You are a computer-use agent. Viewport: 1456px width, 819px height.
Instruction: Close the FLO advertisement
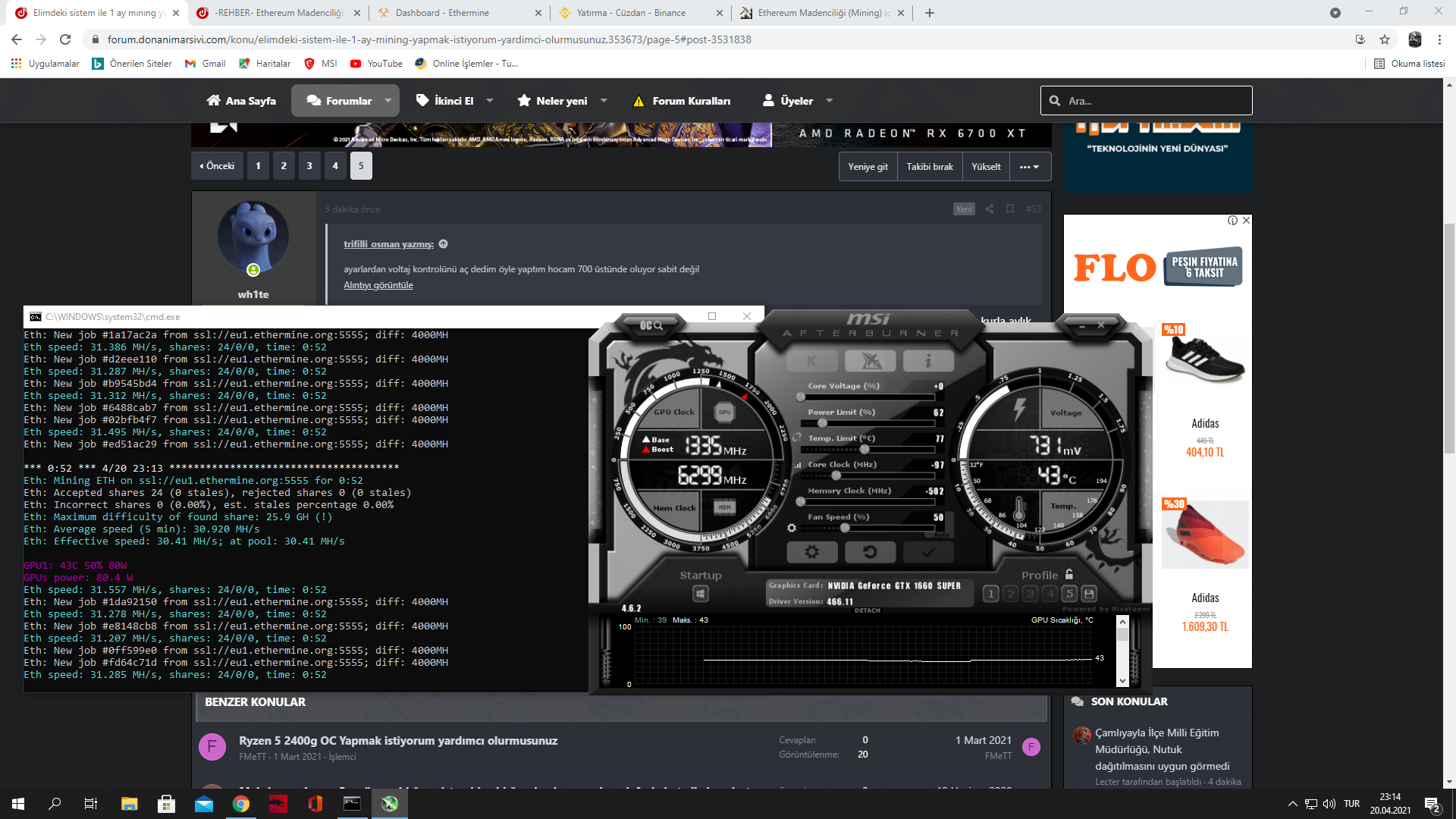1246,221
